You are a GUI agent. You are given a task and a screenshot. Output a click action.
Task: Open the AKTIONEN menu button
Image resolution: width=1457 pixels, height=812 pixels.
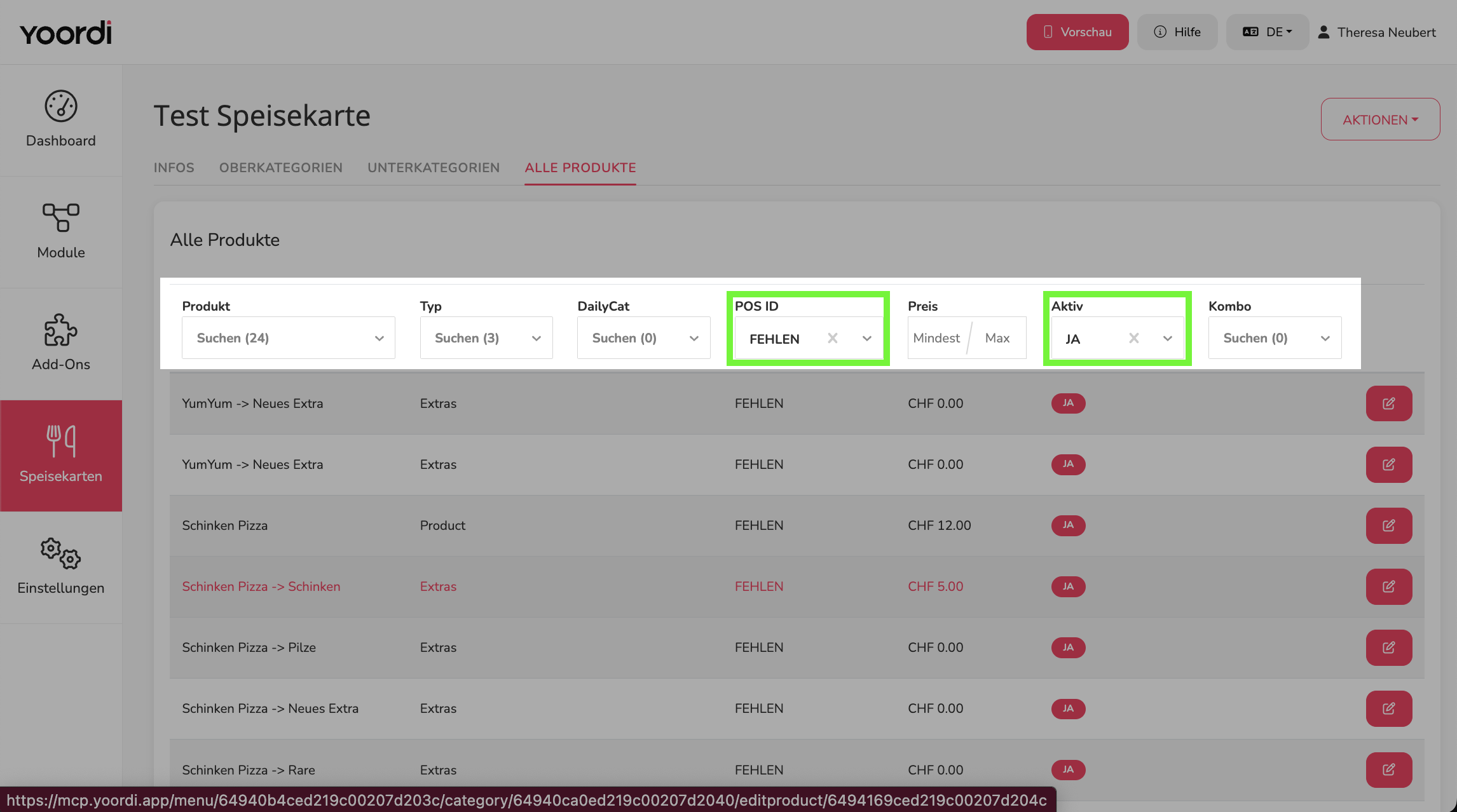coord(1380,119)
